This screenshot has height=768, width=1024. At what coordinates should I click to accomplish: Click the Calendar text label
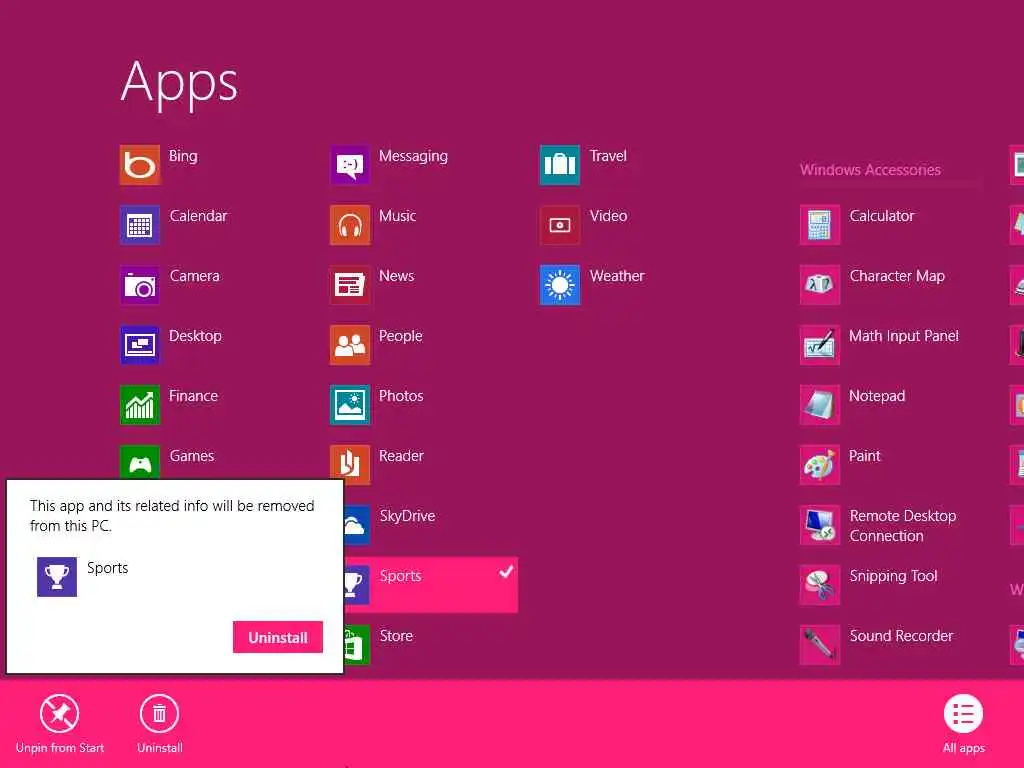tap(198, 216)
